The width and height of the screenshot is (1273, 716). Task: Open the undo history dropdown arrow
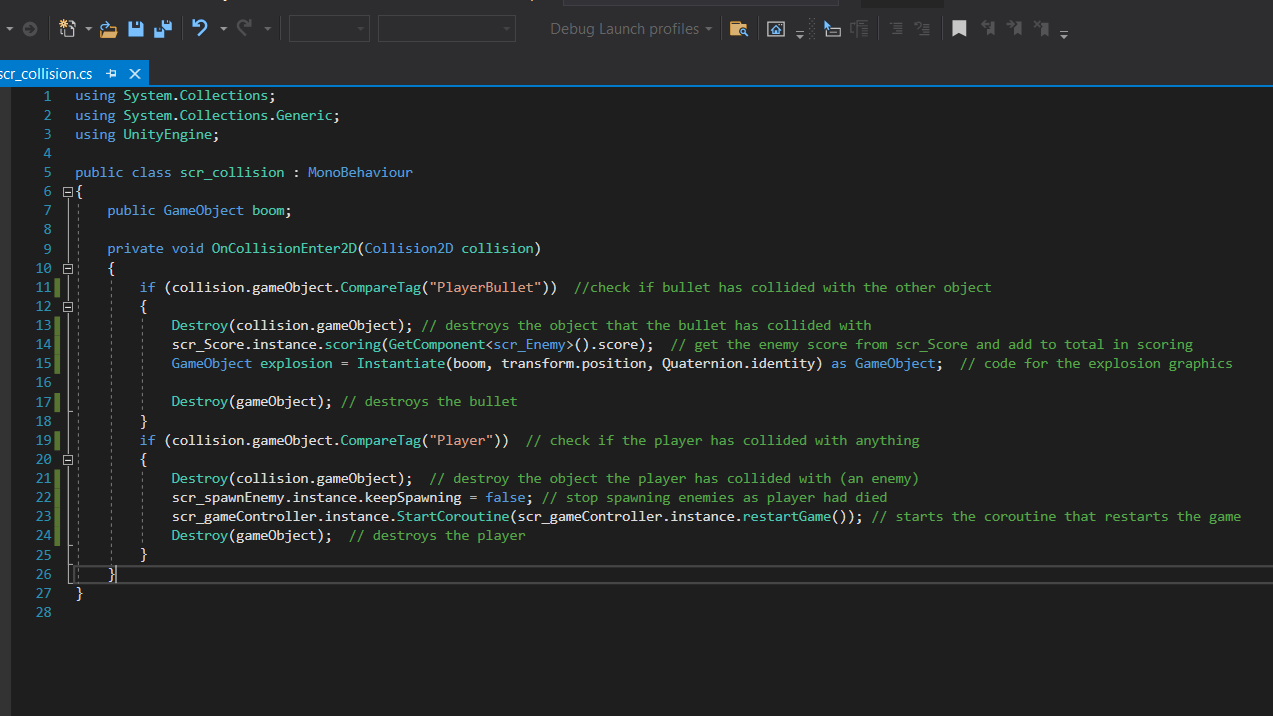tap(223, 29)
